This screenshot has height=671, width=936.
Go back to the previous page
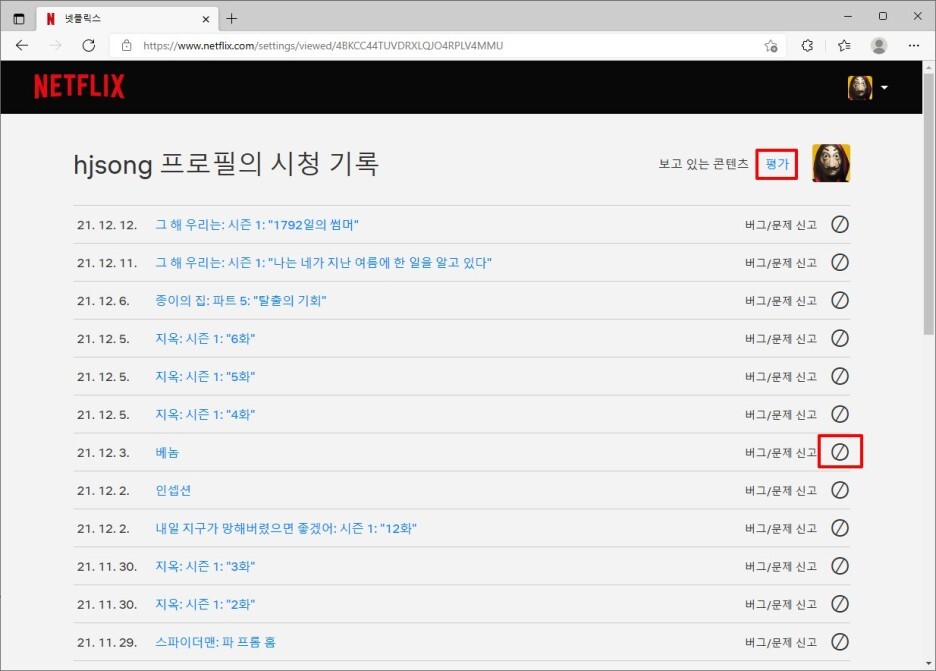22,45
